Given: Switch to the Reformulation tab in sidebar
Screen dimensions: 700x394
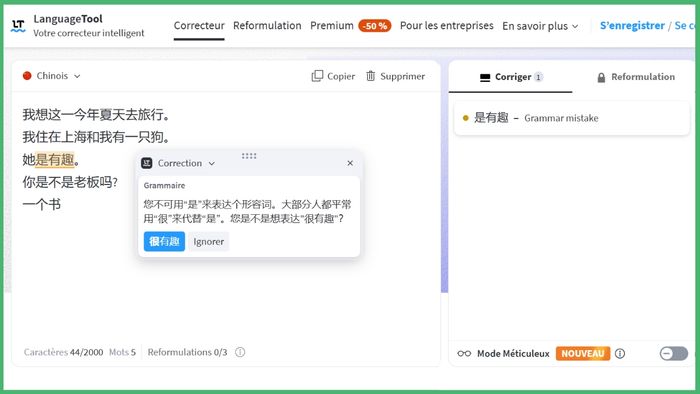Looking at the screenshot, I should tap(635, 77).
